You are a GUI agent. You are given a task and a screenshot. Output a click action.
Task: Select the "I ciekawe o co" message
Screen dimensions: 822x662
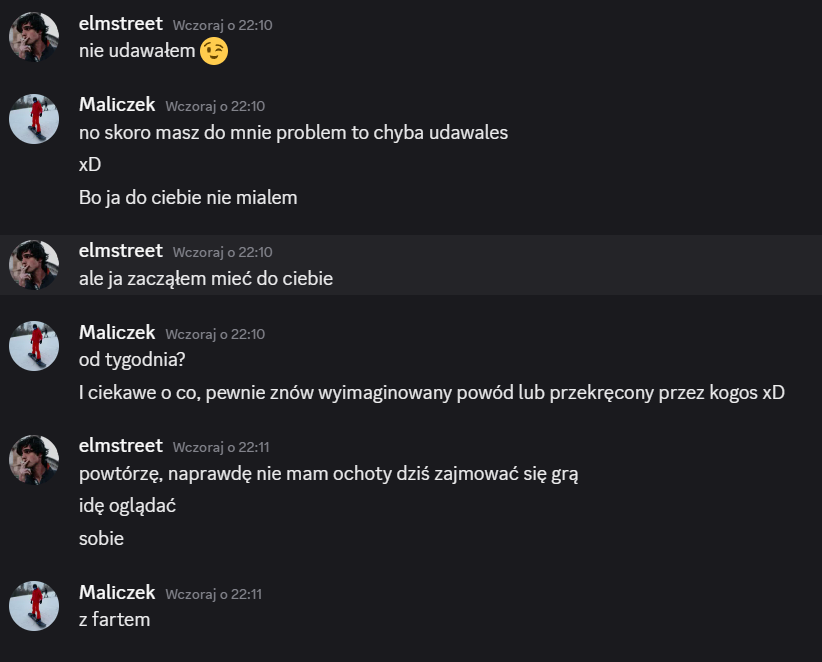point(432,393)
